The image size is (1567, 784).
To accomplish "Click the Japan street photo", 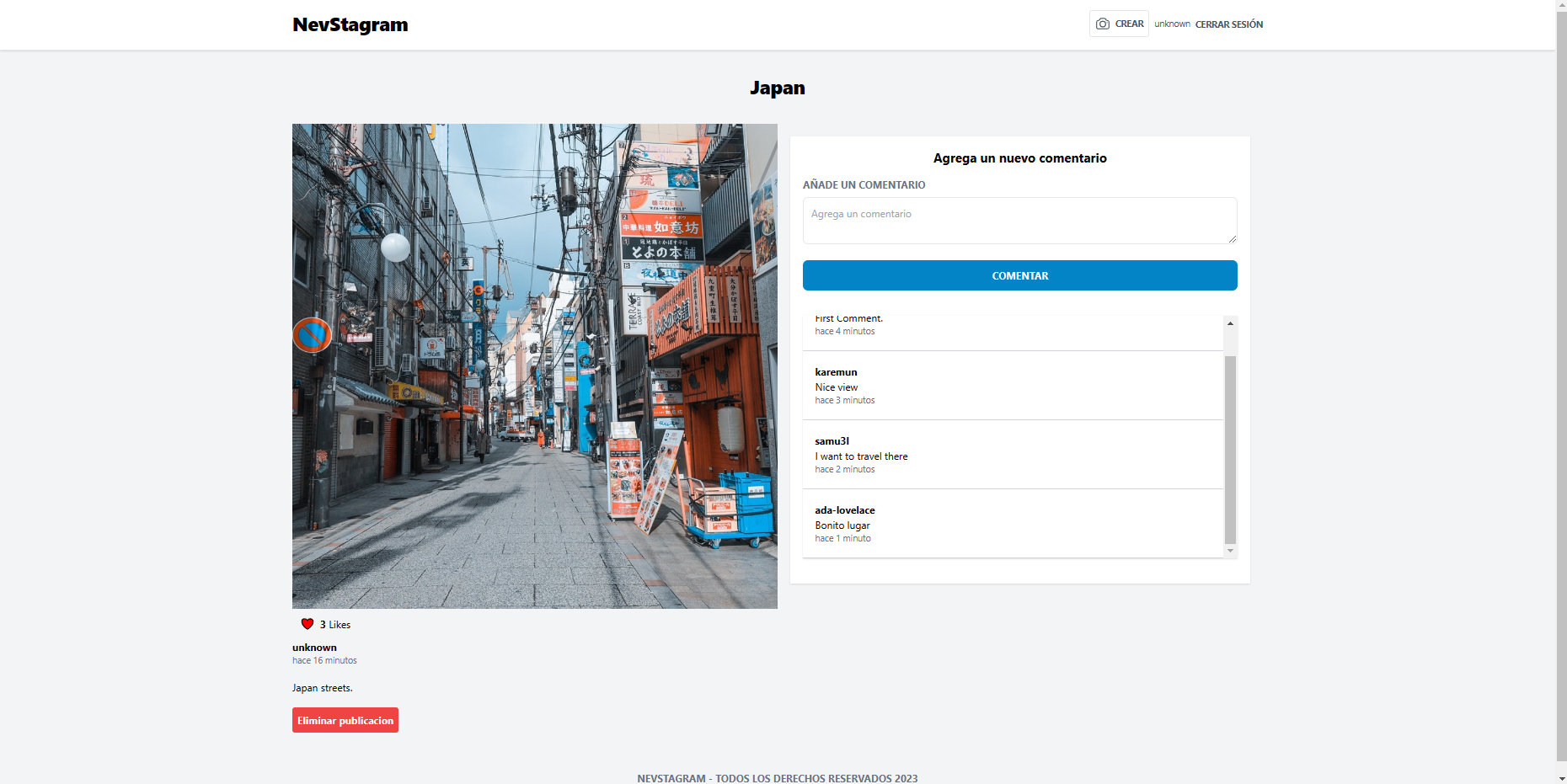I will (534, 365).
